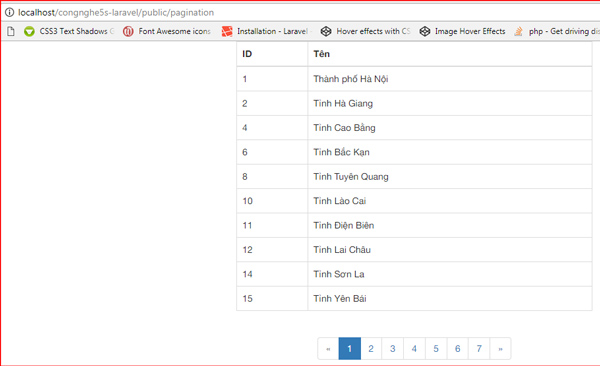This screenshot has width=600, height=366.
Task: Open CSS3 Text Shadows bookmark
Action: 69,31
